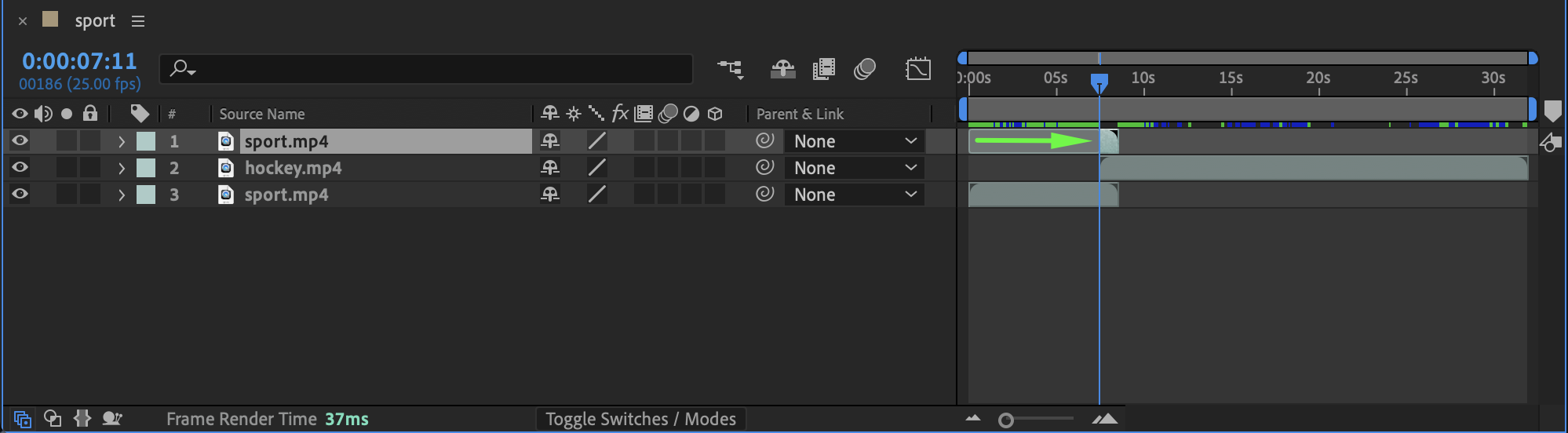Enable Frame Blending for the composition

click(823, 70)
